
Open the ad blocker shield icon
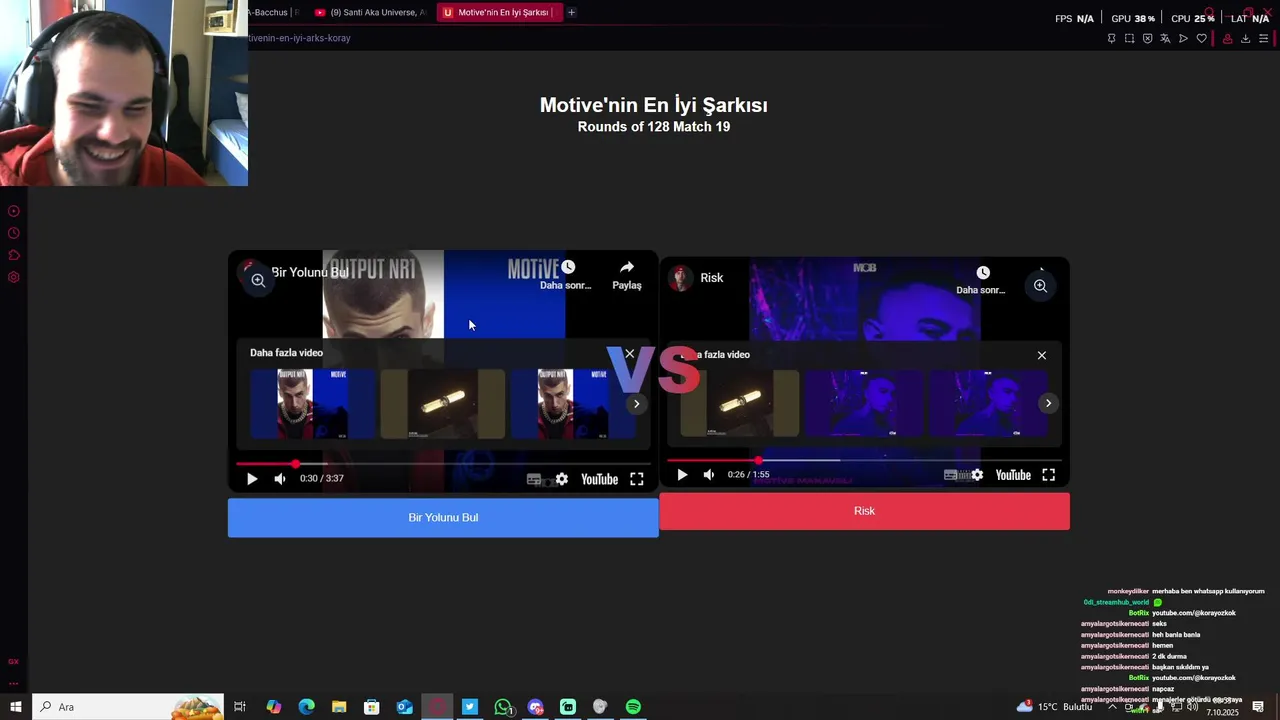click(x=1147, y=38)
